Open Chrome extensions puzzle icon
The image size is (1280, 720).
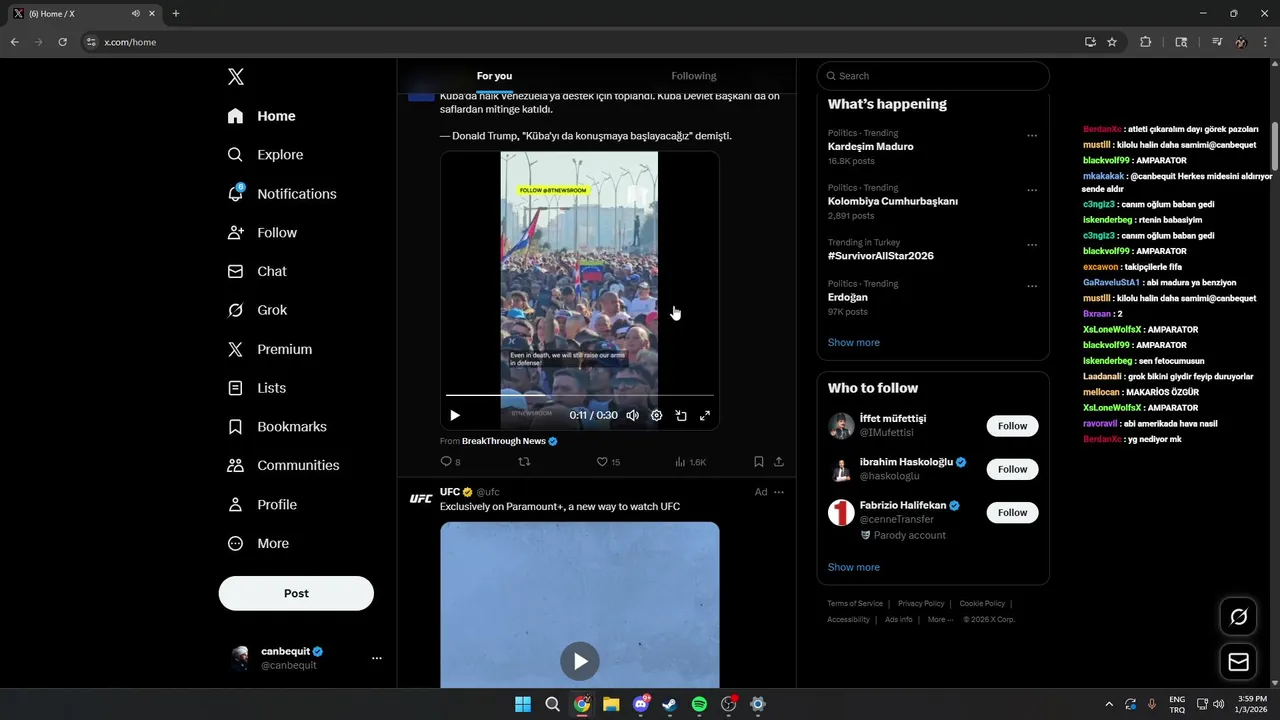[x=1146, y=42]
